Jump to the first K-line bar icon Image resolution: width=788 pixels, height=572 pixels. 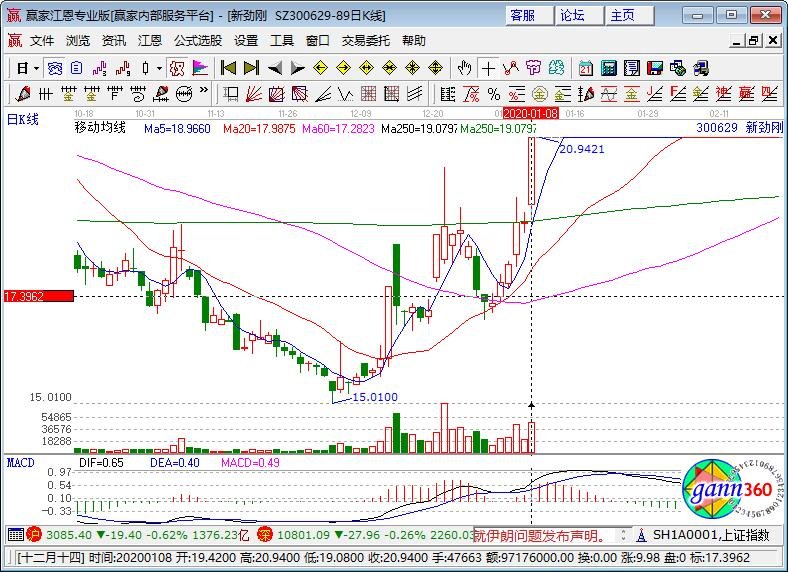pos(228,68)
